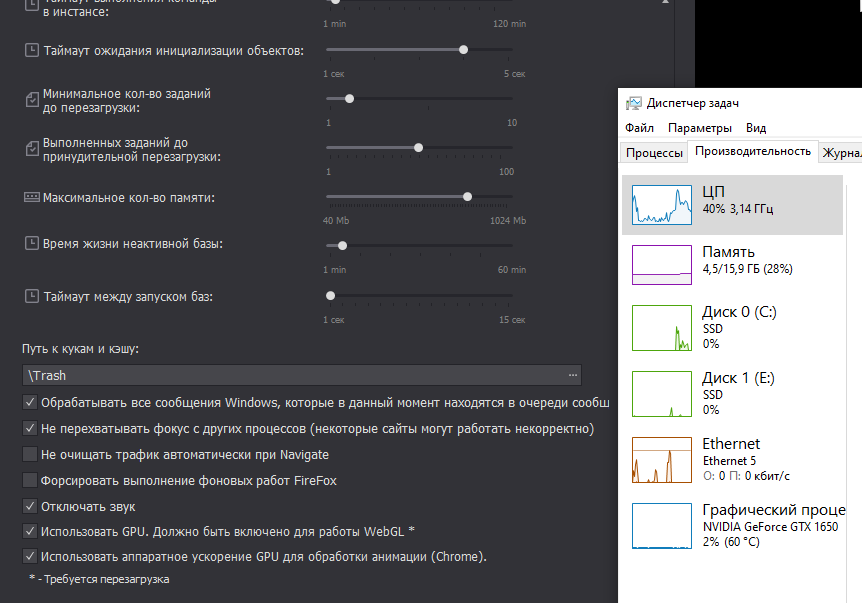
Task: Click scroll up arrow of settings panel
Action: pos(665,2)
